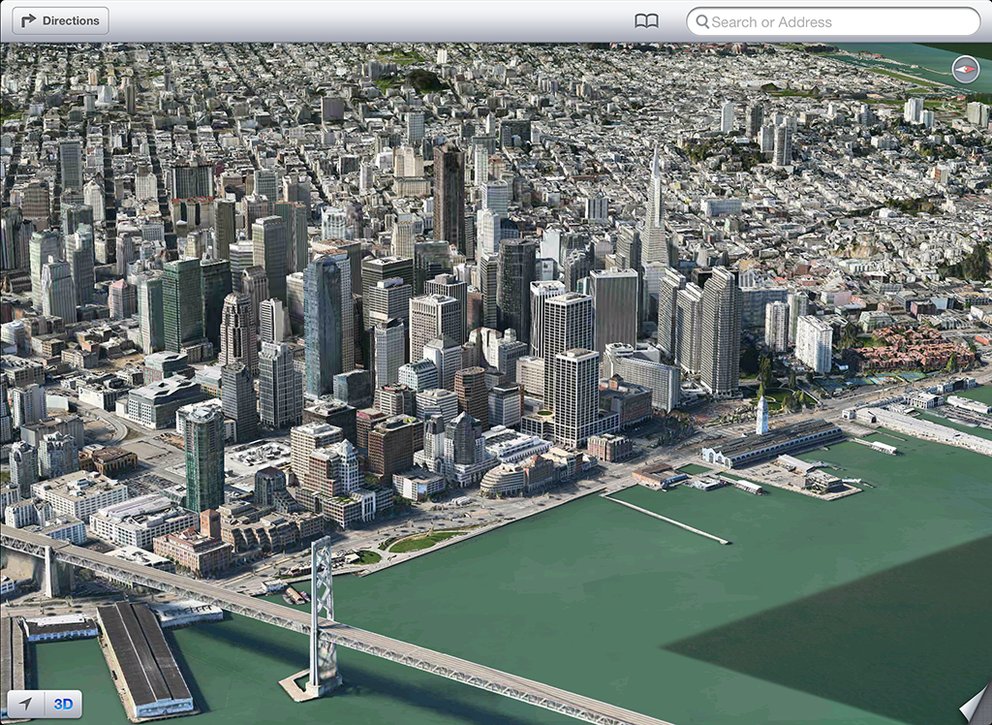Focus the Search or Address field
The width and height of the screenshot is (992, 725).
coord(833,22)
